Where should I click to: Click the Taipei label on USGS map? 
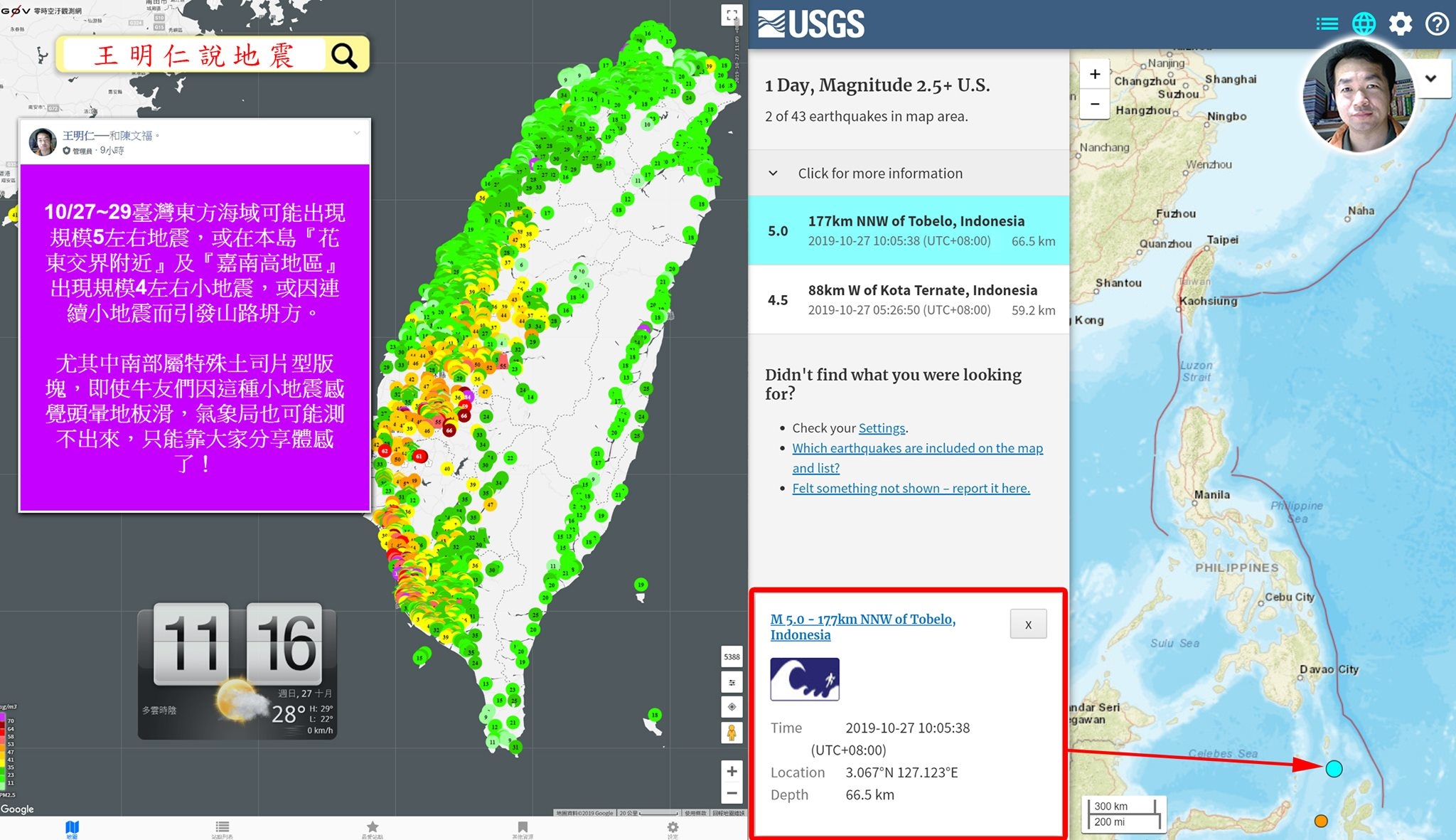pyautogui.click(x=1223, y=240)
